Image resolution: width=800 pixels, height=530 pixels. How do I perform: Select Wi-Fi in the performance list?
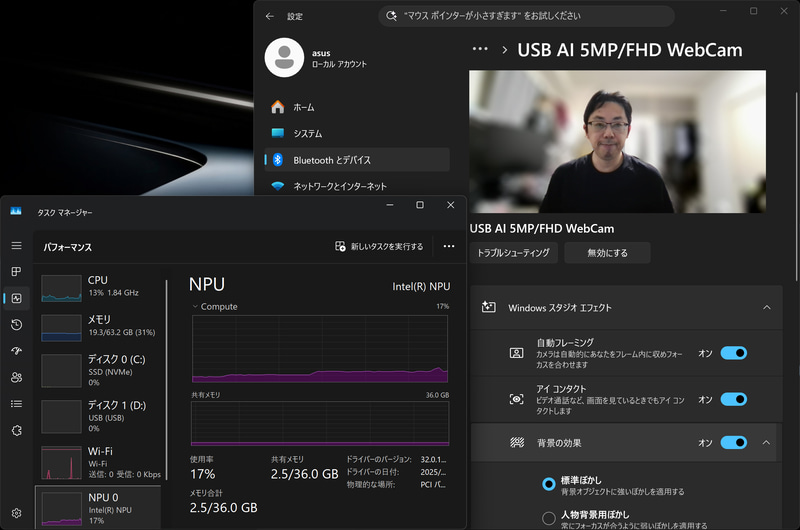click(x=100, y=462)
